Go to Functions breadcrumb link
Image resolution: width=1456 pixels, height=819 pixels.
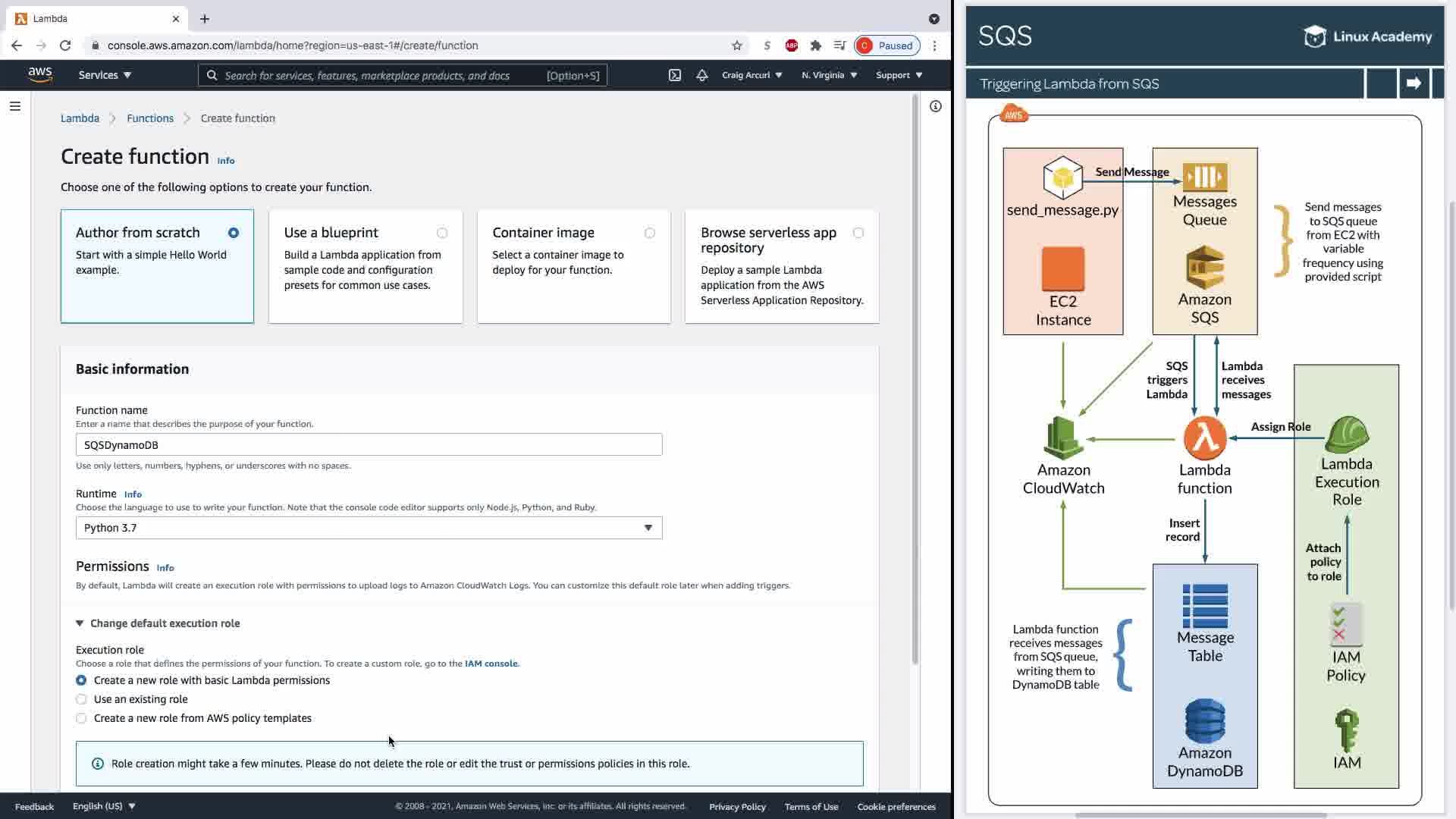[150, 118]
